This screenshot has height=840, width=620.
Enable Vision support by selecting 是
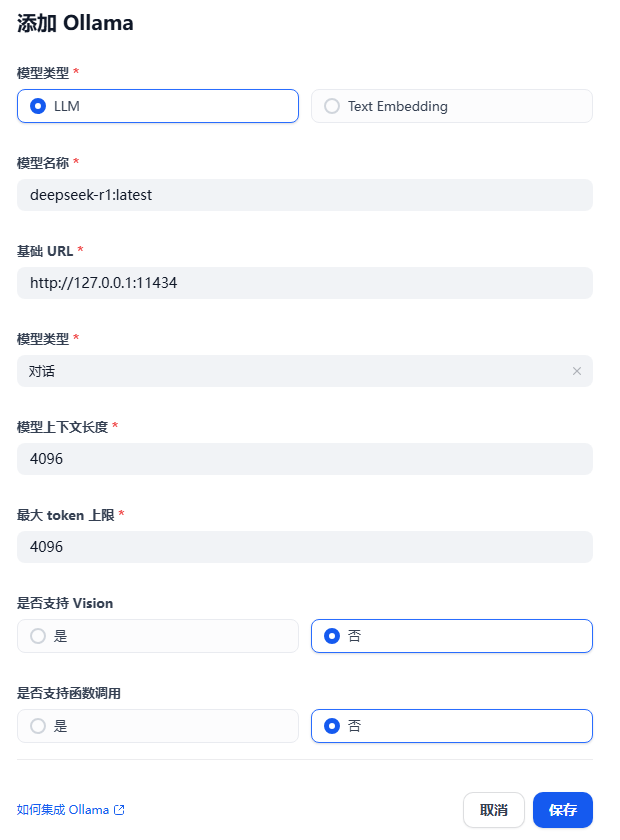coord(157,635)
